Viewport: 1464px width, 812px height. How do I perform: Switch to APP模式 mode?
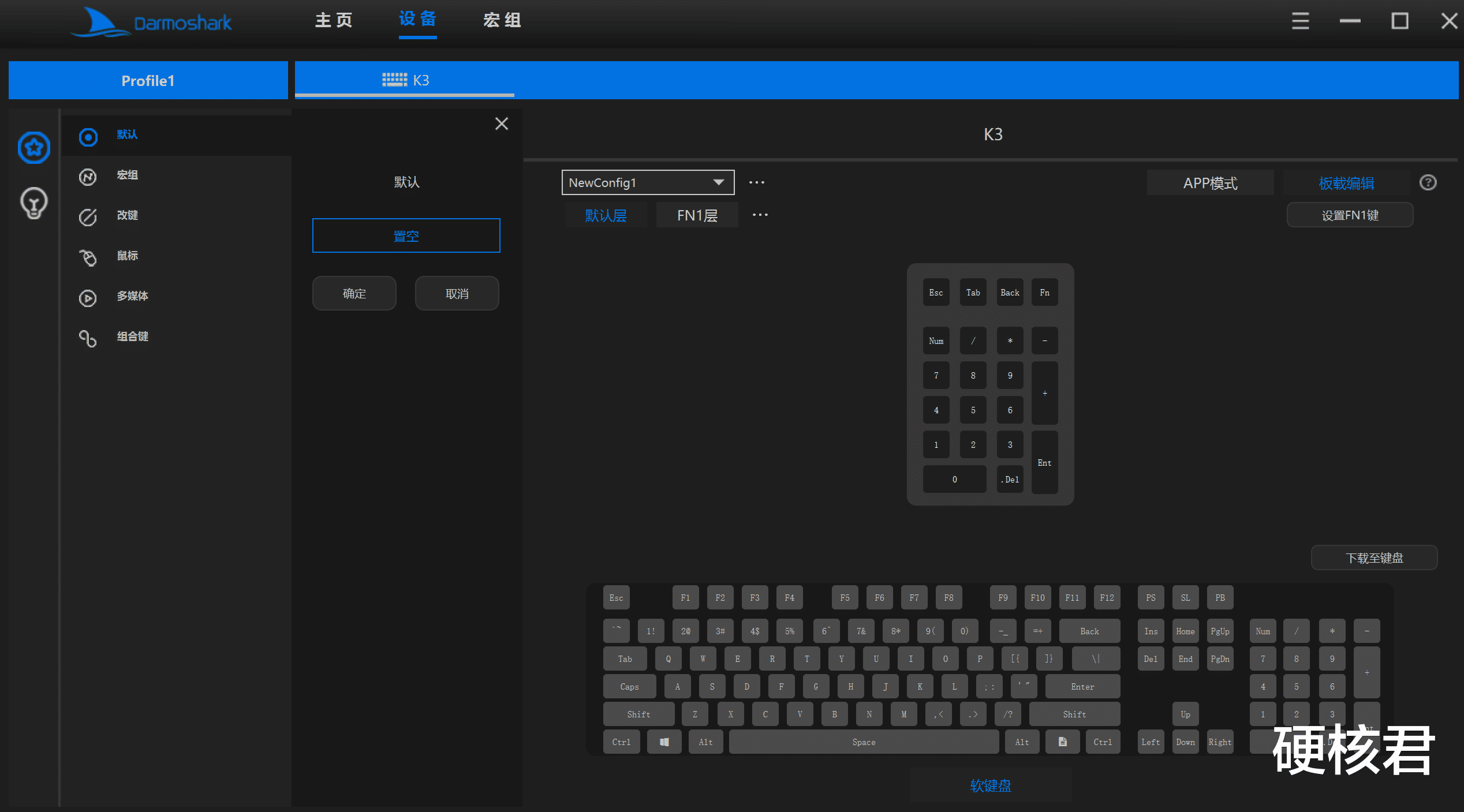[x=1210, y=183]
